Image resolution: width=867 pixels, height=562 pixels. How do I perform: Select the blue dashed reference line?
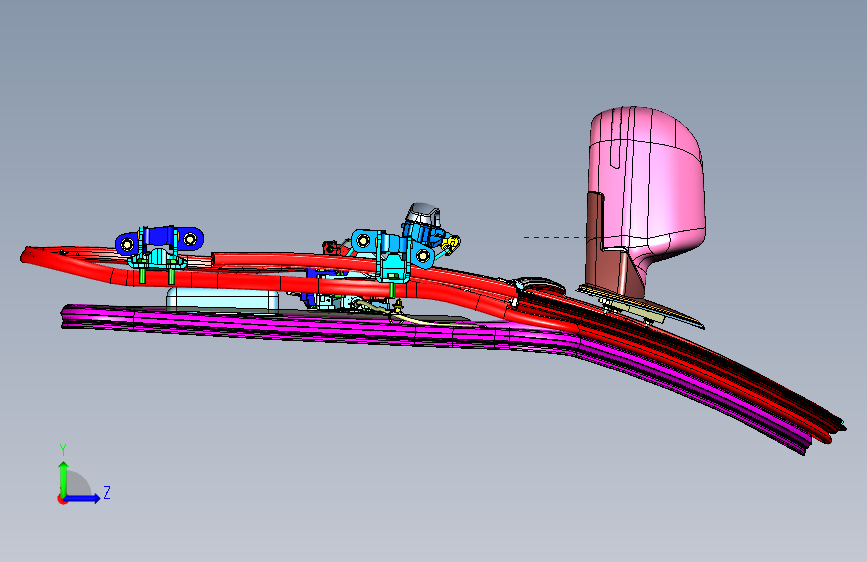click(x=557, y=237)
